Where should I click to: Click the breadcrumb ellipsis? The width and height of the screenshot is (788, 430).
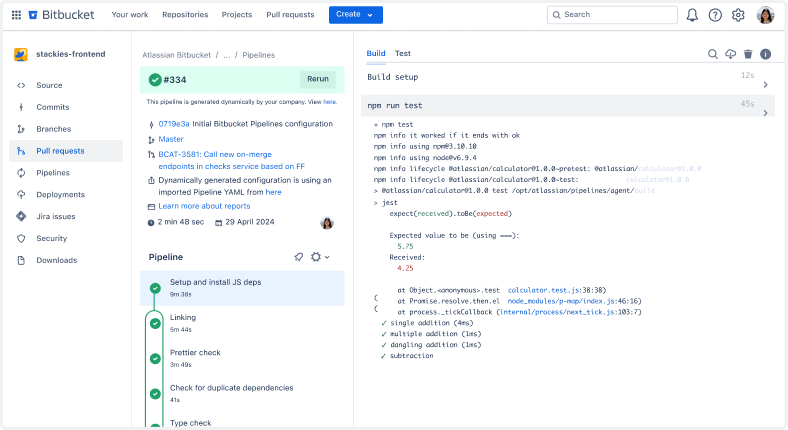tap(227, 55)
